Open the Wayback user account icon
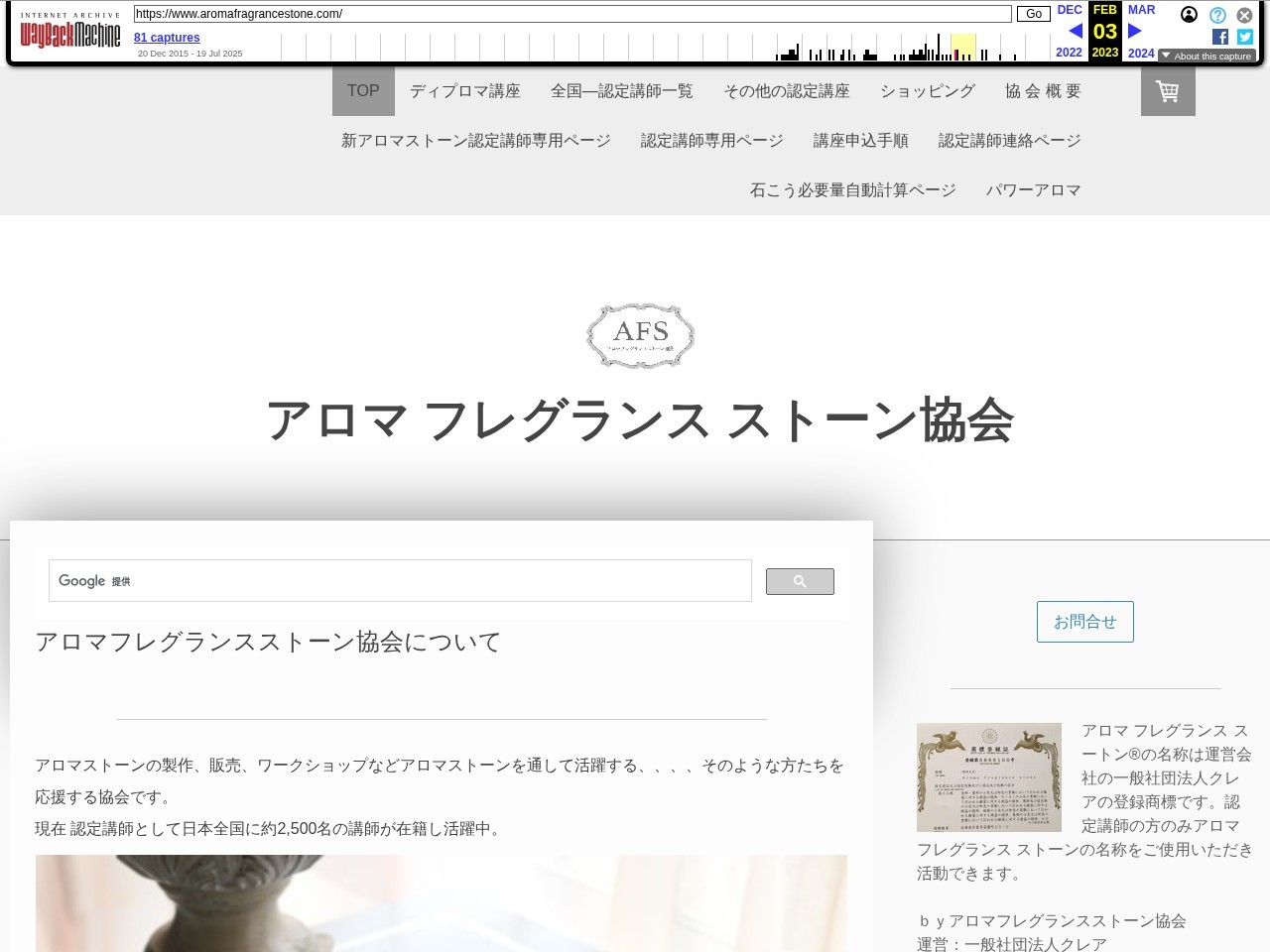The width and height of the screenshot is (1270, 952). coord(1189,15)
